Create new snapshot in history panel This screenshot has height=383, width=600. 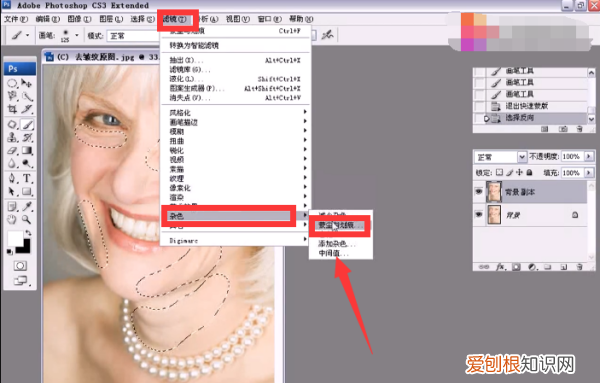tap(563, 129)
